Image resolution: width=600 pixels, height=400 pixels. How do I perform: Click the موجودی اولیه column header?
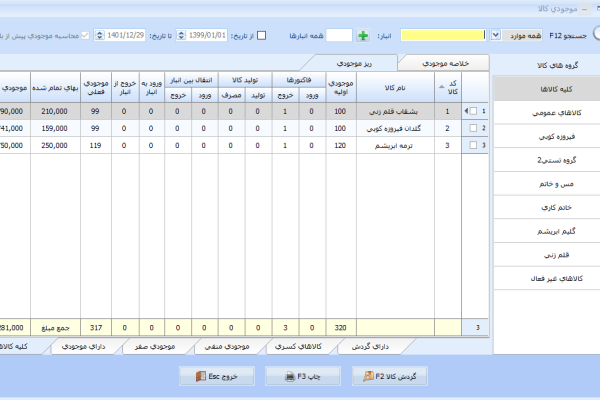pos(341,88)
